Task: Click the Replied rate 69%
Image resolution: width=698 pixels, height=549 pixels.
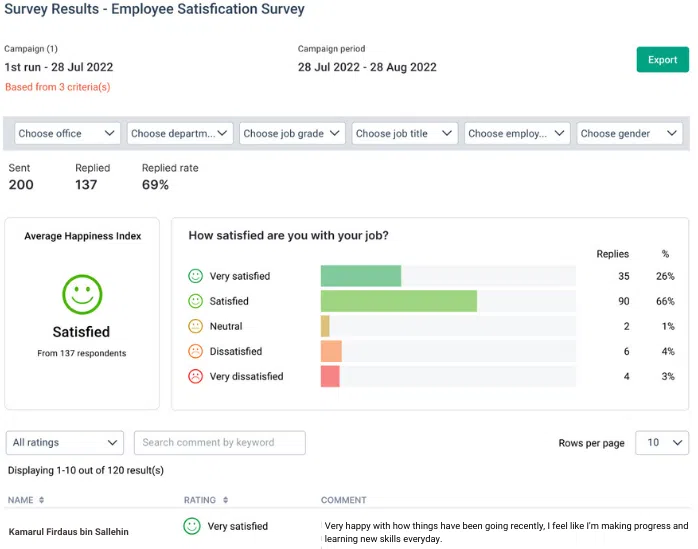Action: 155,185
